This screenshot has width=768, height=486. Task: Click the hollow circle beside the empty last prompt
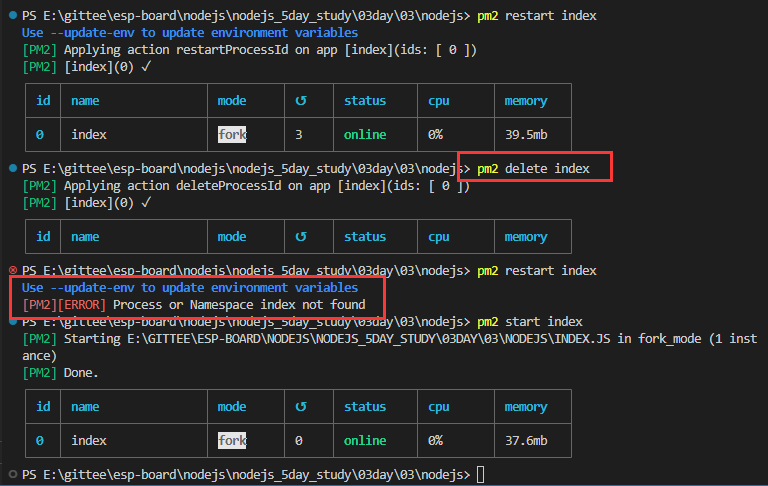tap(13, 473)
